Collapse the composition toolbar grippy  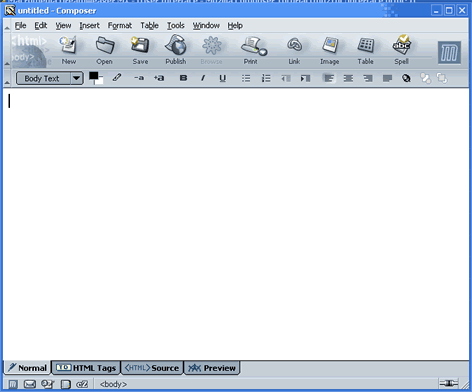(7, 51)
